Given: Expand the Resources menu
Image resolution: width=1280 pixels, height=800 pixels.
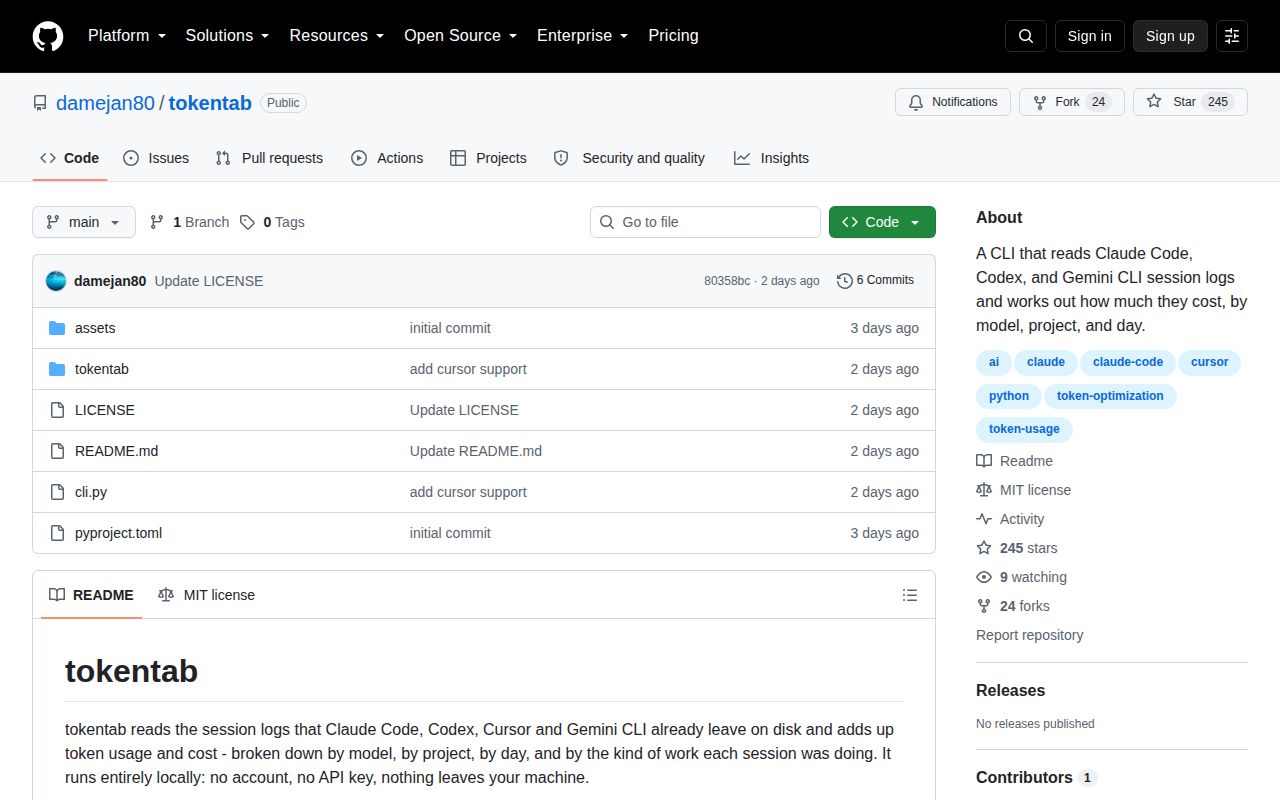Looking at the screenshot, I should [337, 36].
